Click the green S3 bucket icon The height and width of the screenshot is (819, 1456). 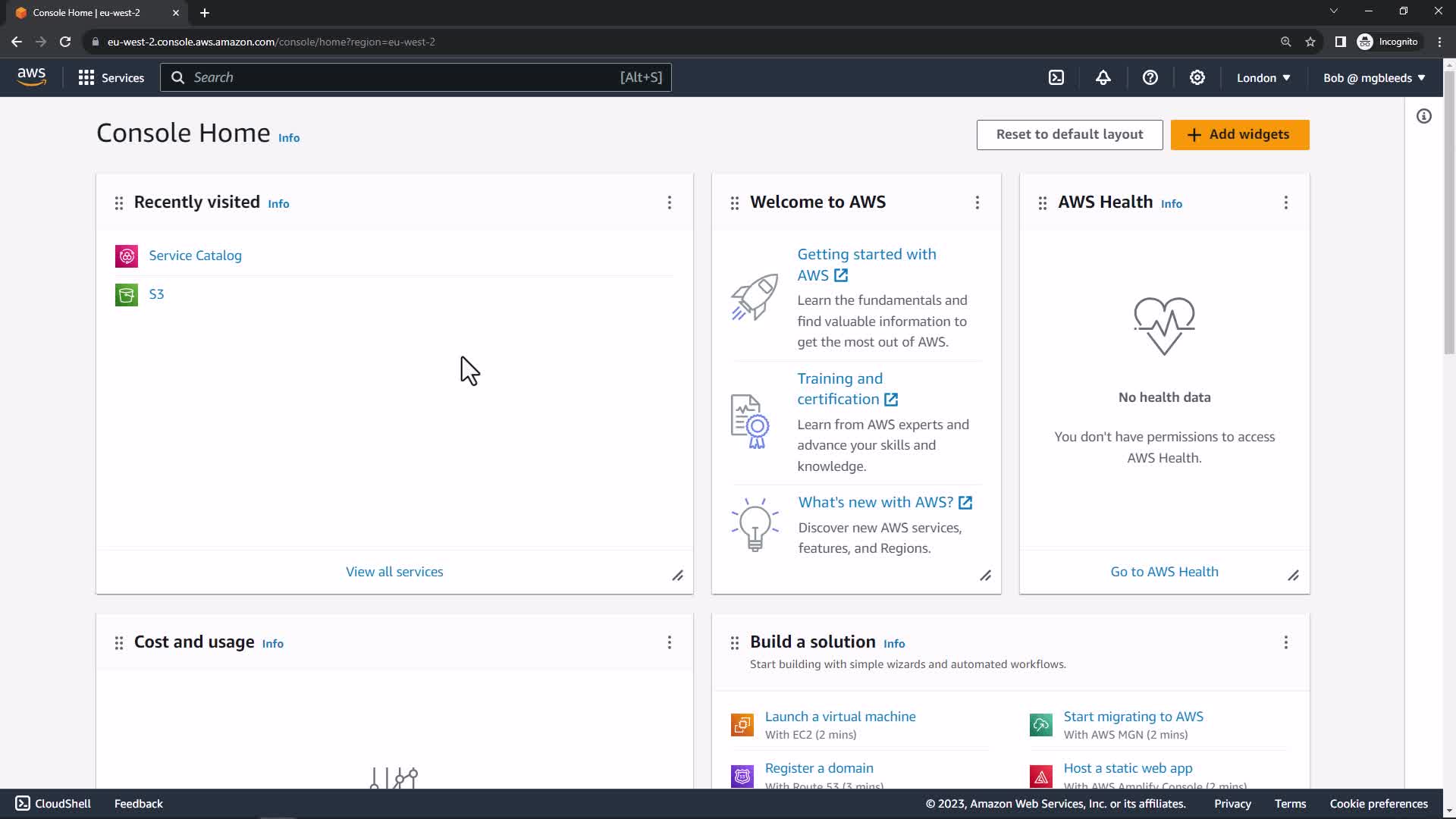[127, 294]
